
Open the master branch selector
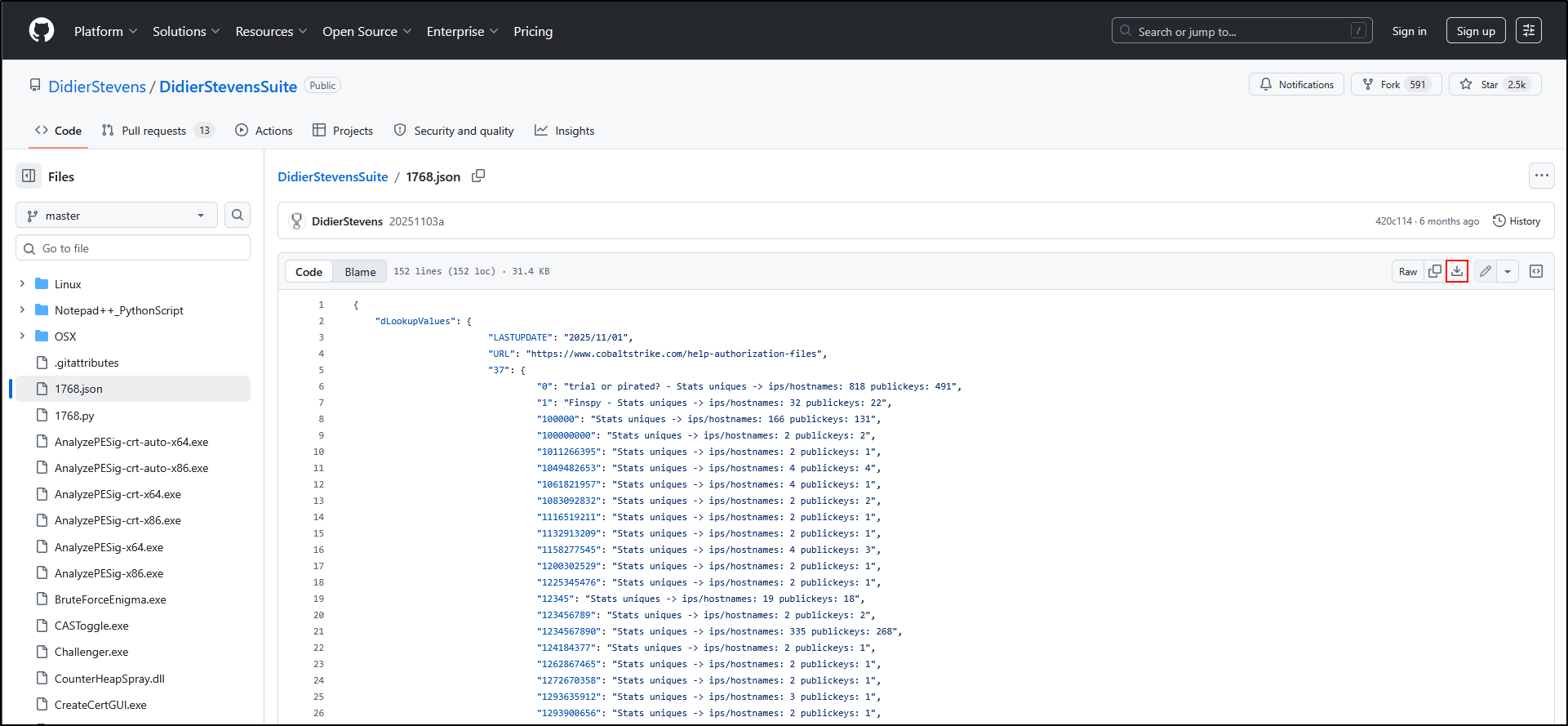(117, 216)
